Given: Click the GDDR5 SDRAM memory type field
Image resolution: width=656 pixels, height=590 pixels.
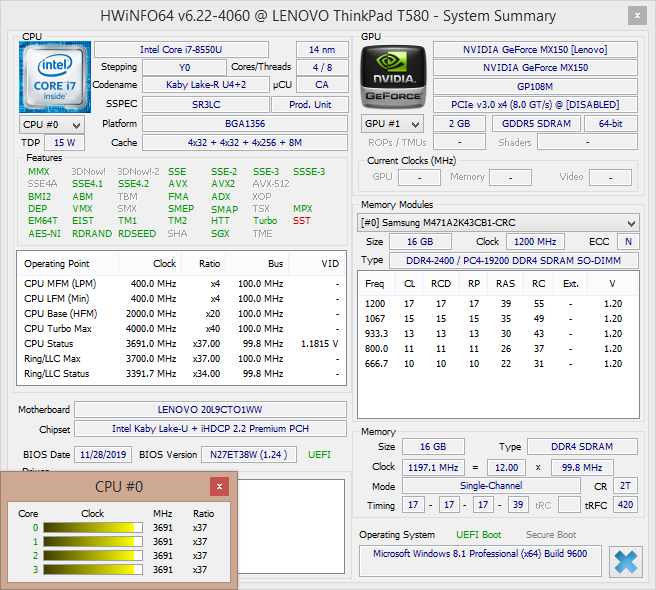Looking at the screenshot, I should tap(536, 124).
